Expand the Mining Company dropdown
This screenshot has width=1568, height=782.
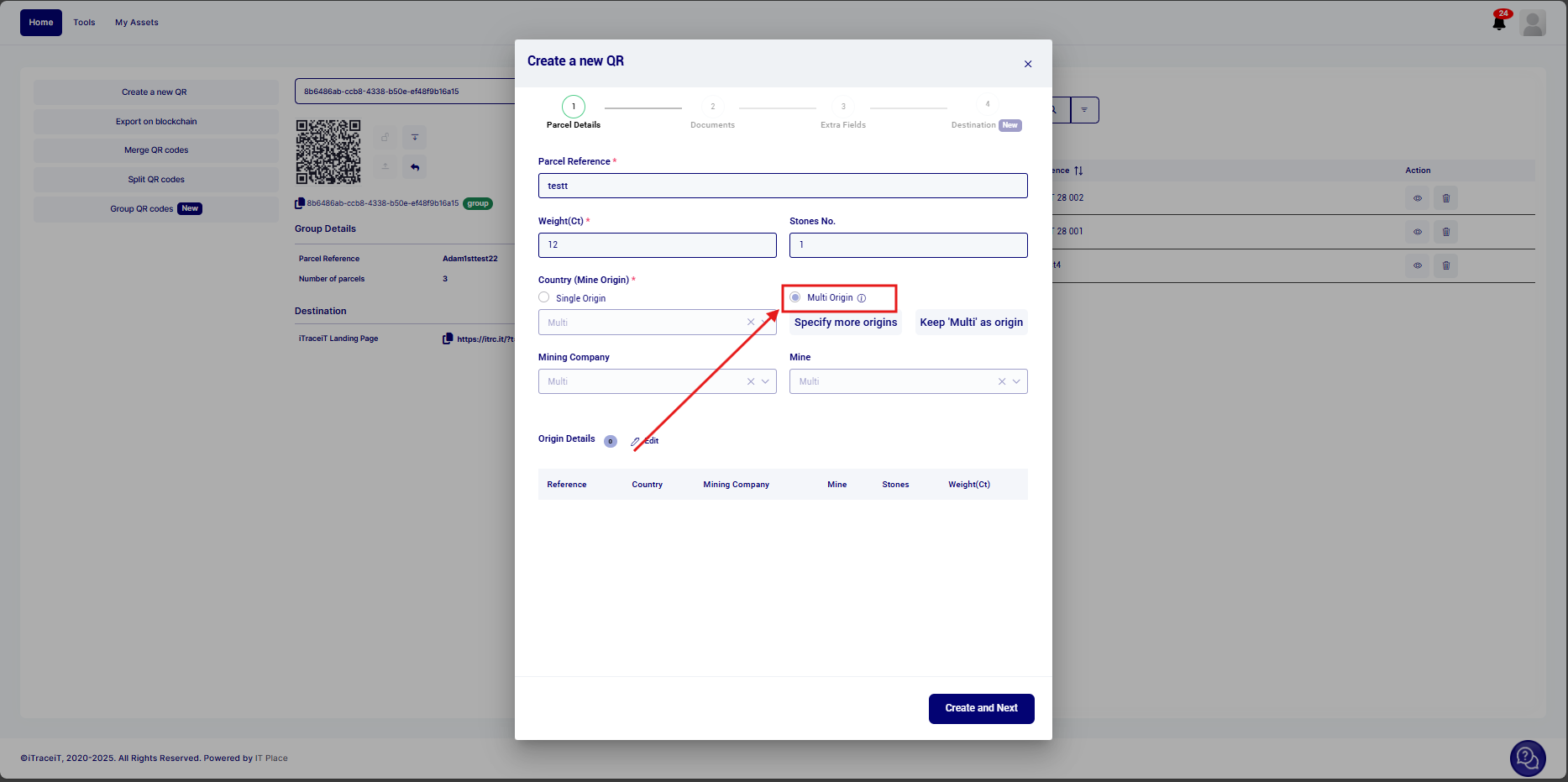coord(765,381)
